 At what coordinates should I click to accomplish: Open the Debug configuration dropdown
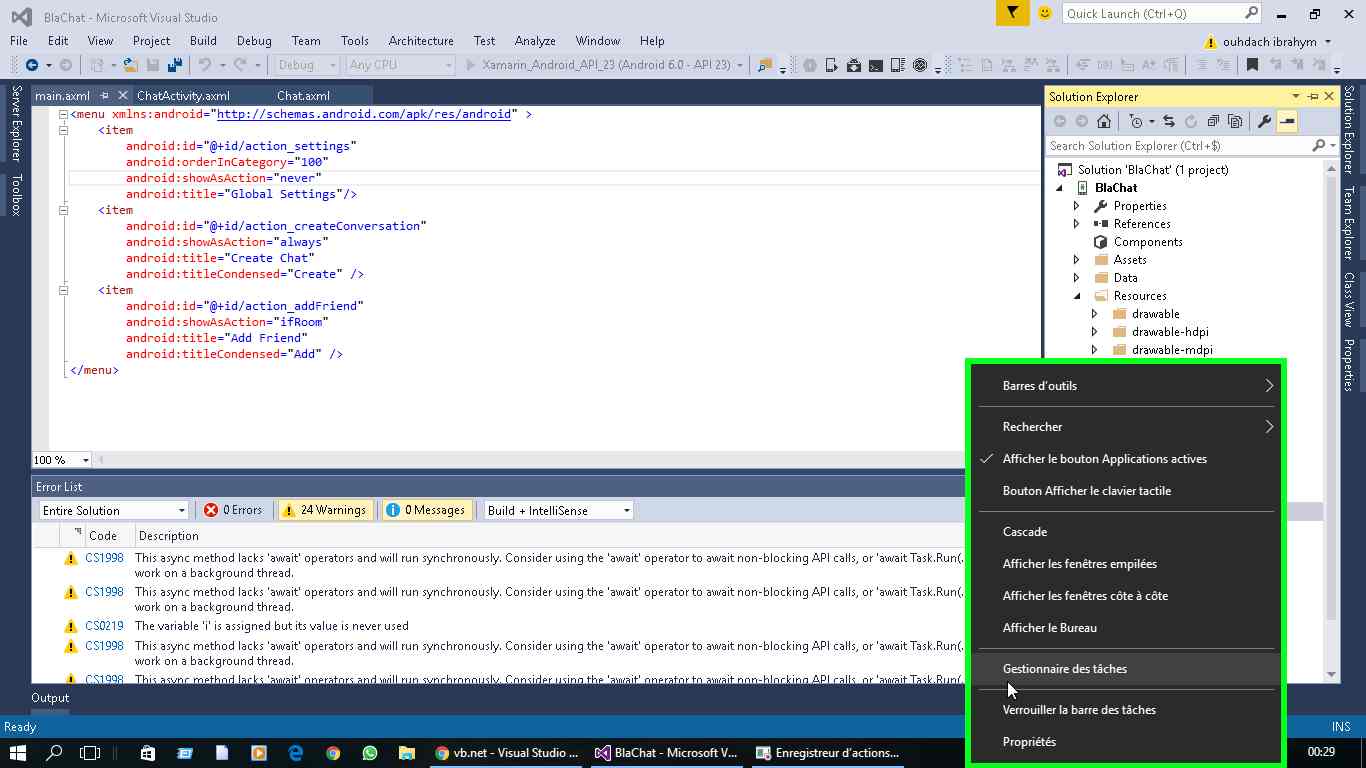[x=306, y=65]
